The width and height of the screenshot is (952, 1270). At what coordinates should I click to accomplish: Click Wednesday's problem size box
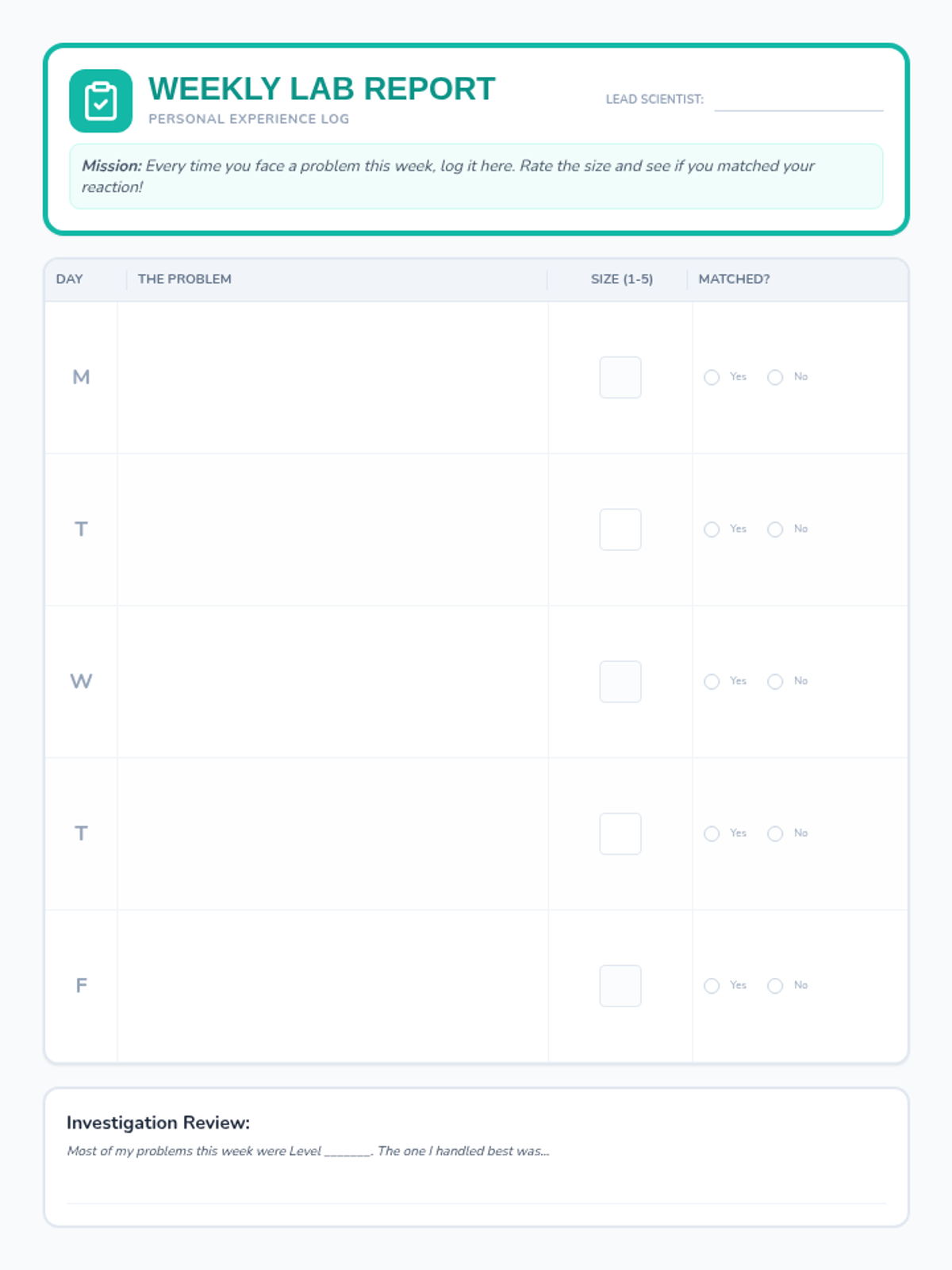coord(620,681)
